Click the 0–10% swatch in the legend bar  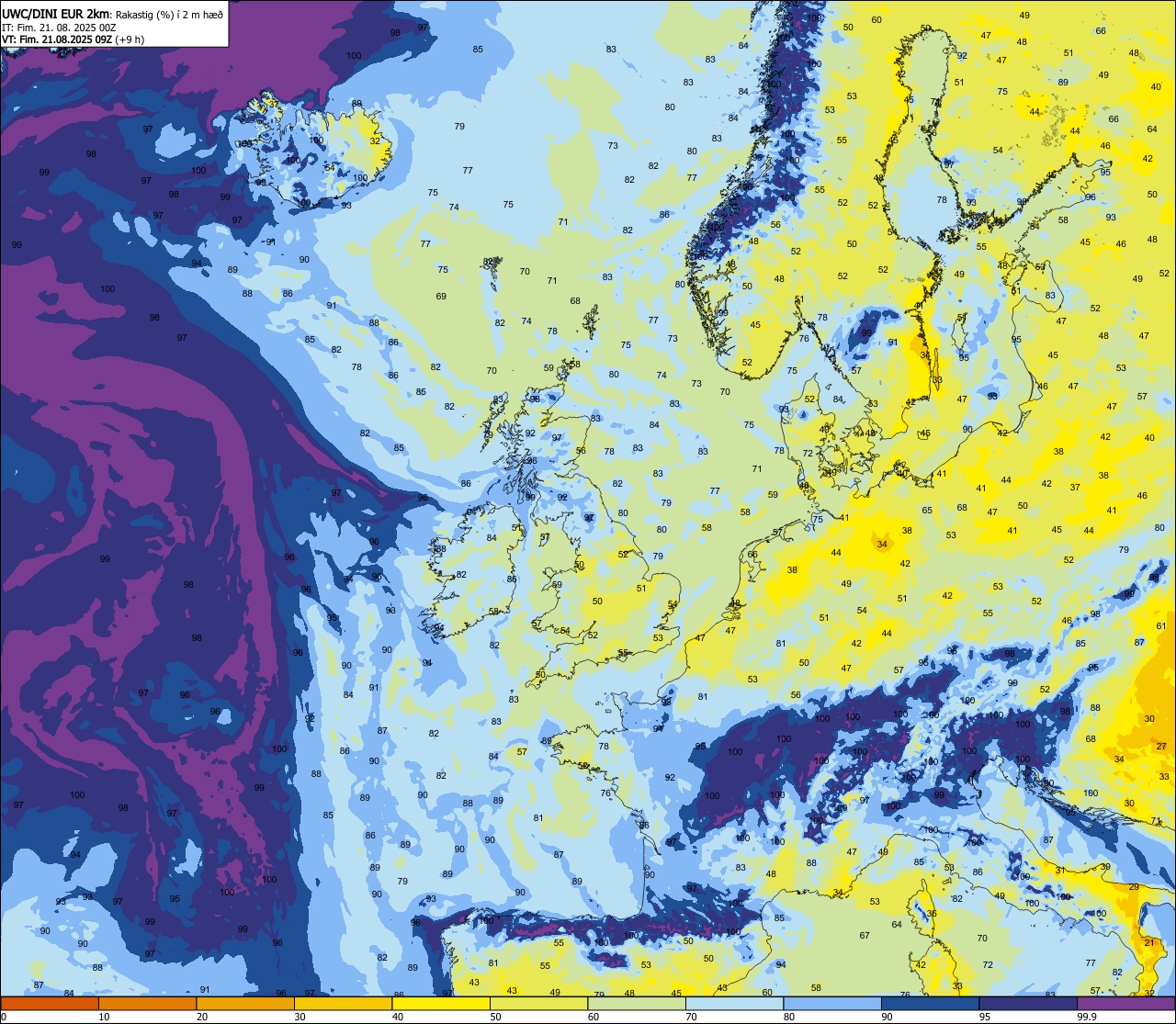pos(50,1004)
